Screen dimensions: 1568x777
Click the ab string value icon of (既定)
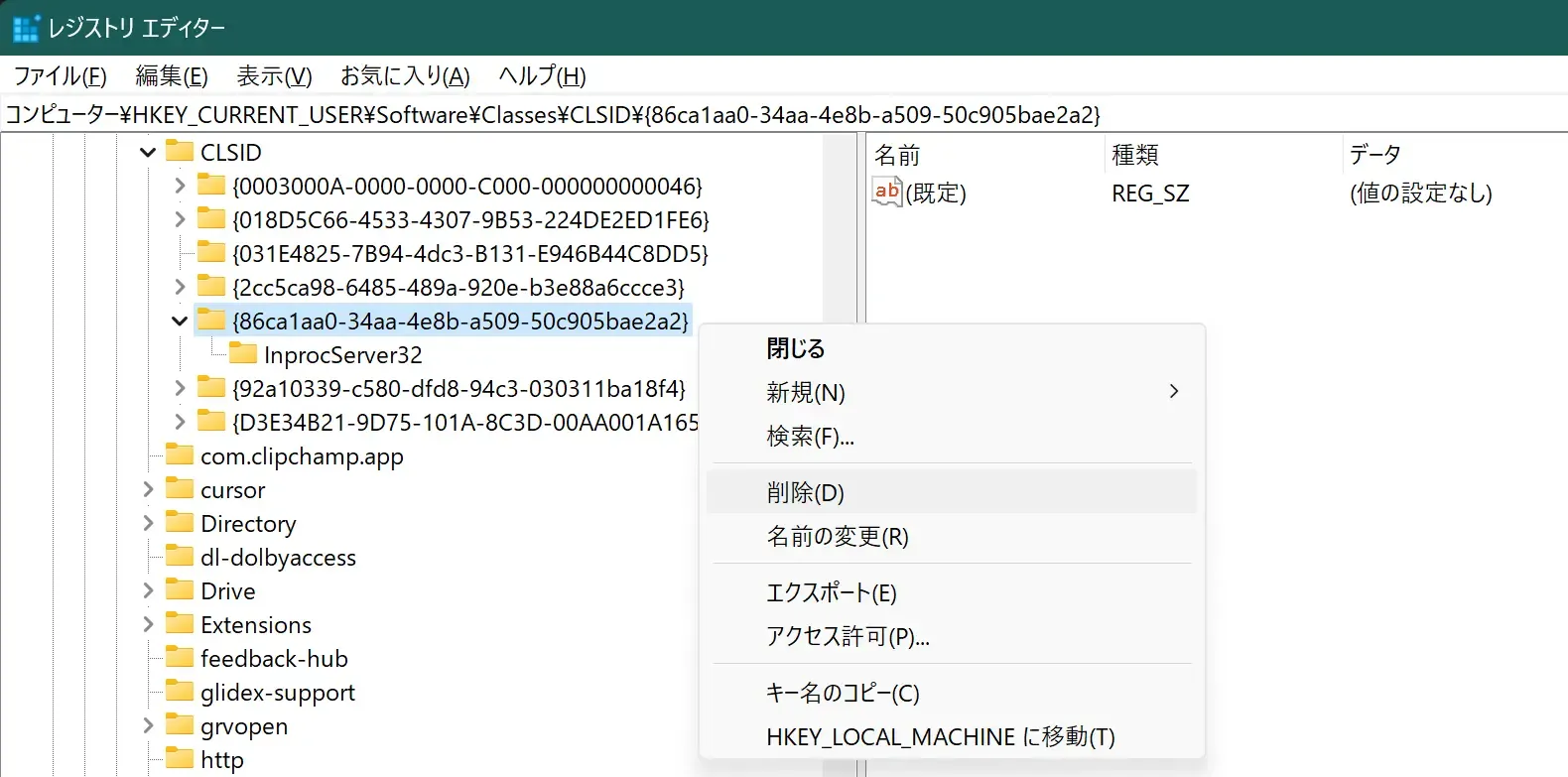[887, 192]
